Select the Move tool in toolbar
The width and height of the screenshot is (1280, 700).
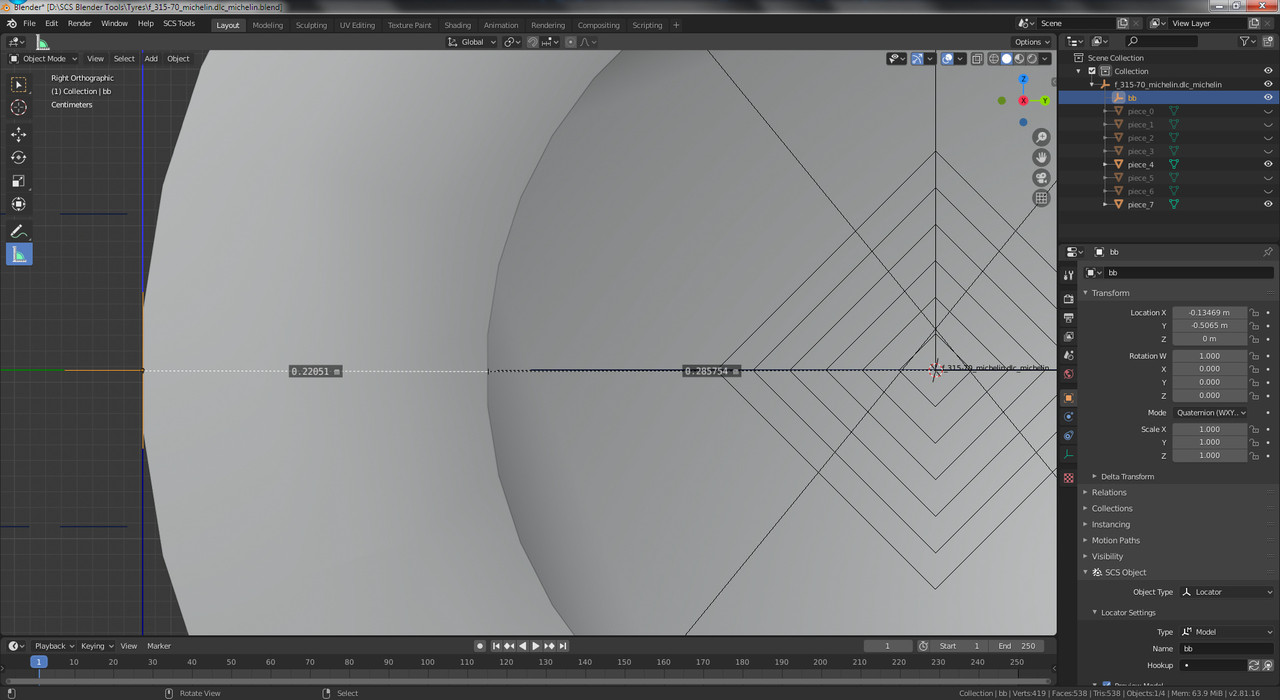[19, 134]
